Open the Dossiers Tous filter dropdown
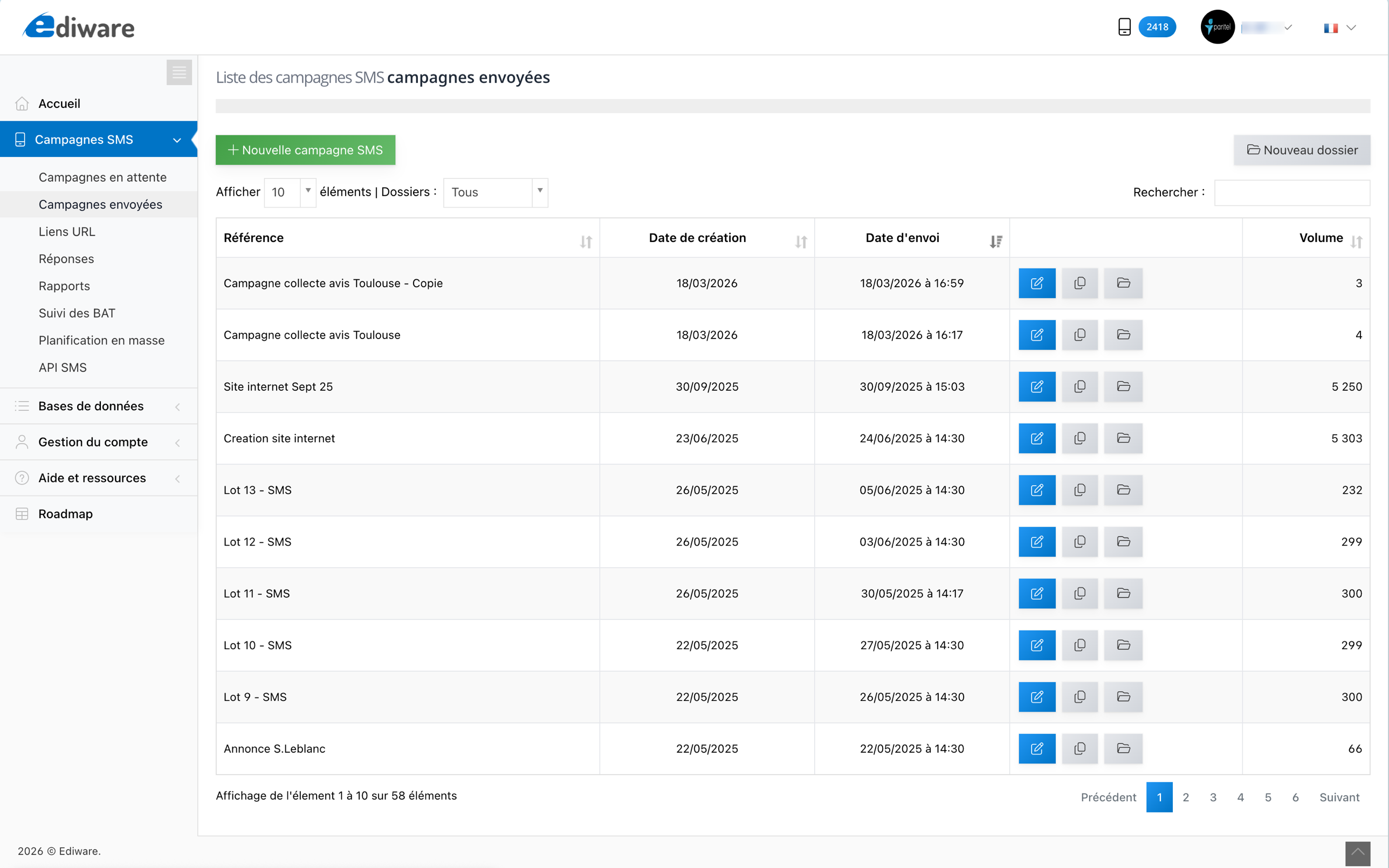Image resolution: width=1389 pixels, height=868 pixels. pyautogui.click(x=495, y=192)
